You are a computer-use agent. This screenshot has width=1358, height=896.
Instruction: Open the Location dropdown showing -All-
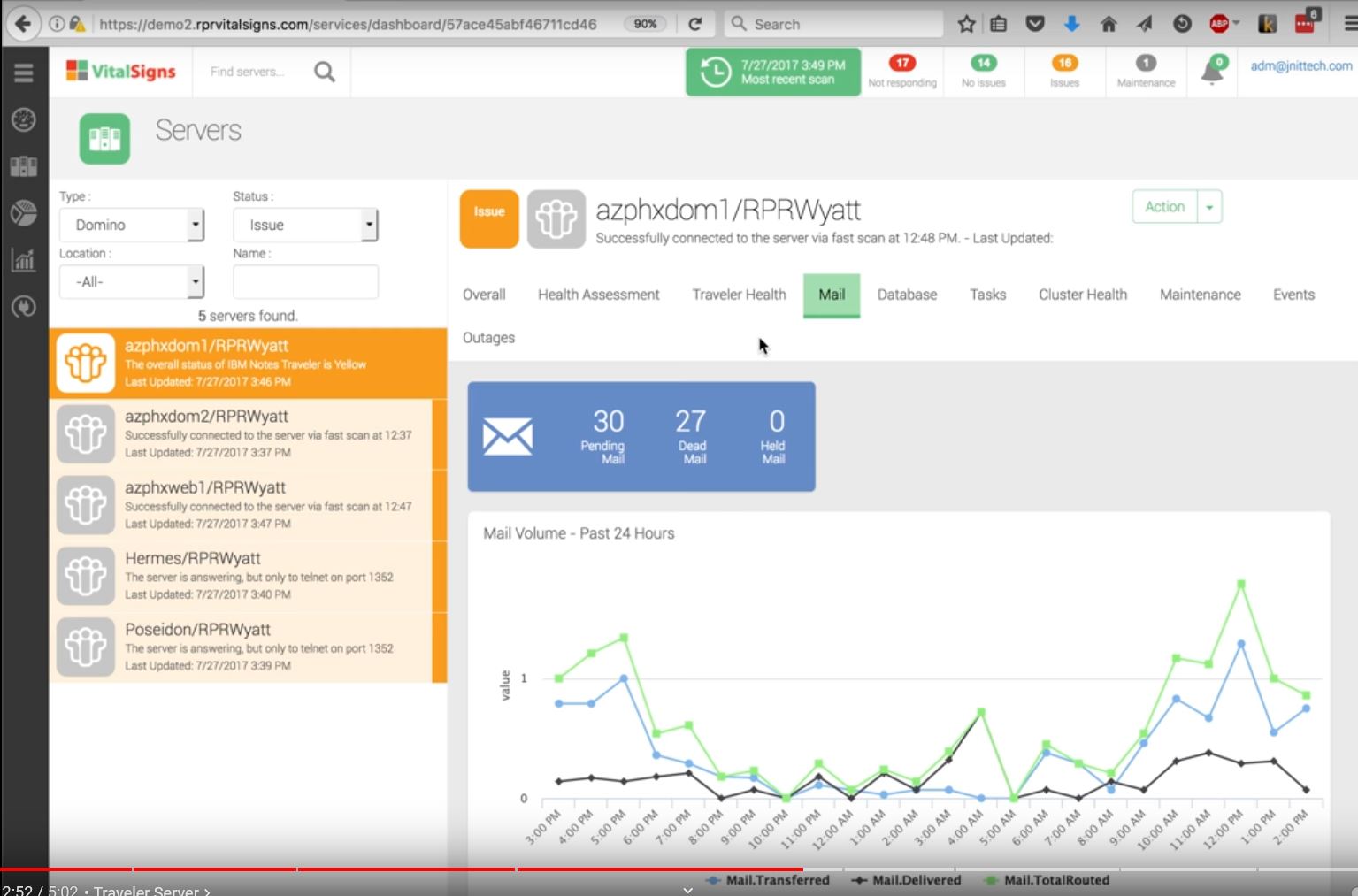pos(132,282)
